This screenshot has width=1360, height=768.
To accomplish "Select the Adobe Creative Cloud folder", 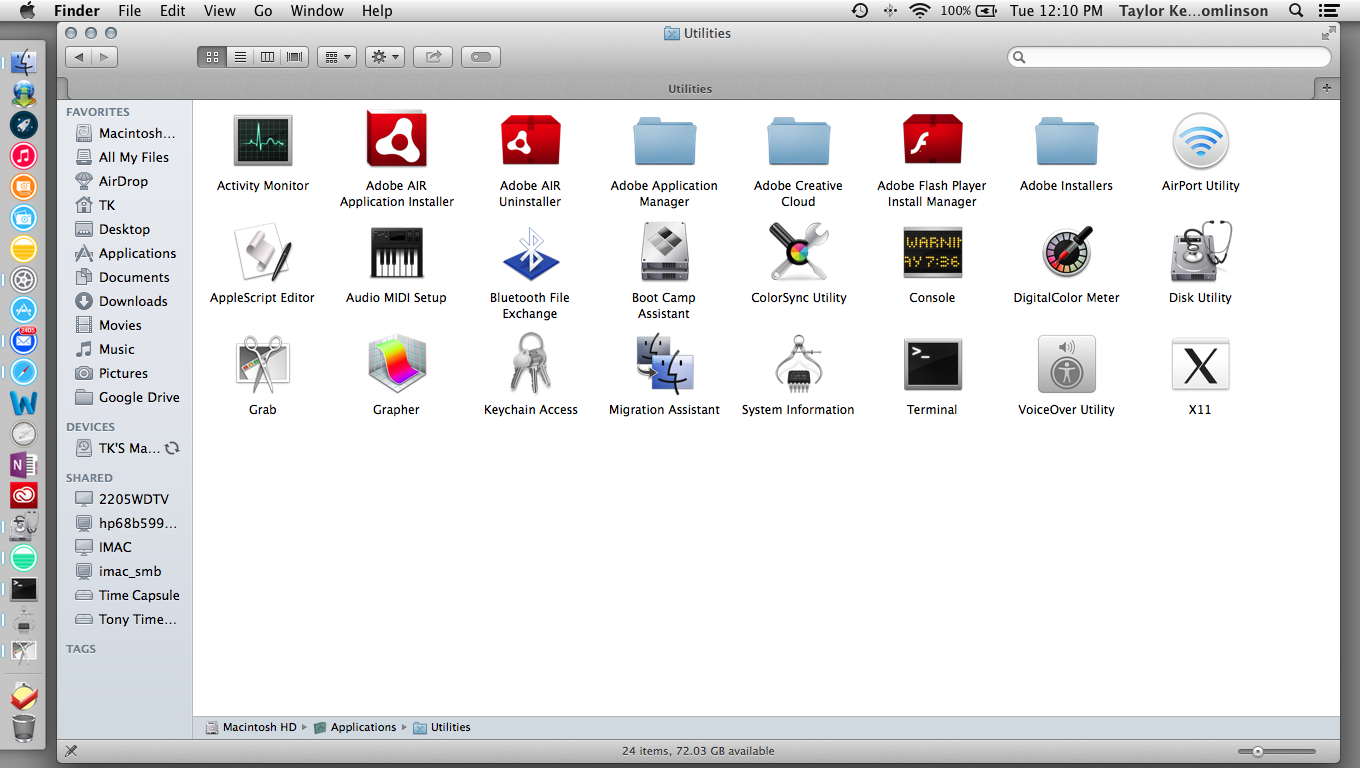I will click(798, 141).
